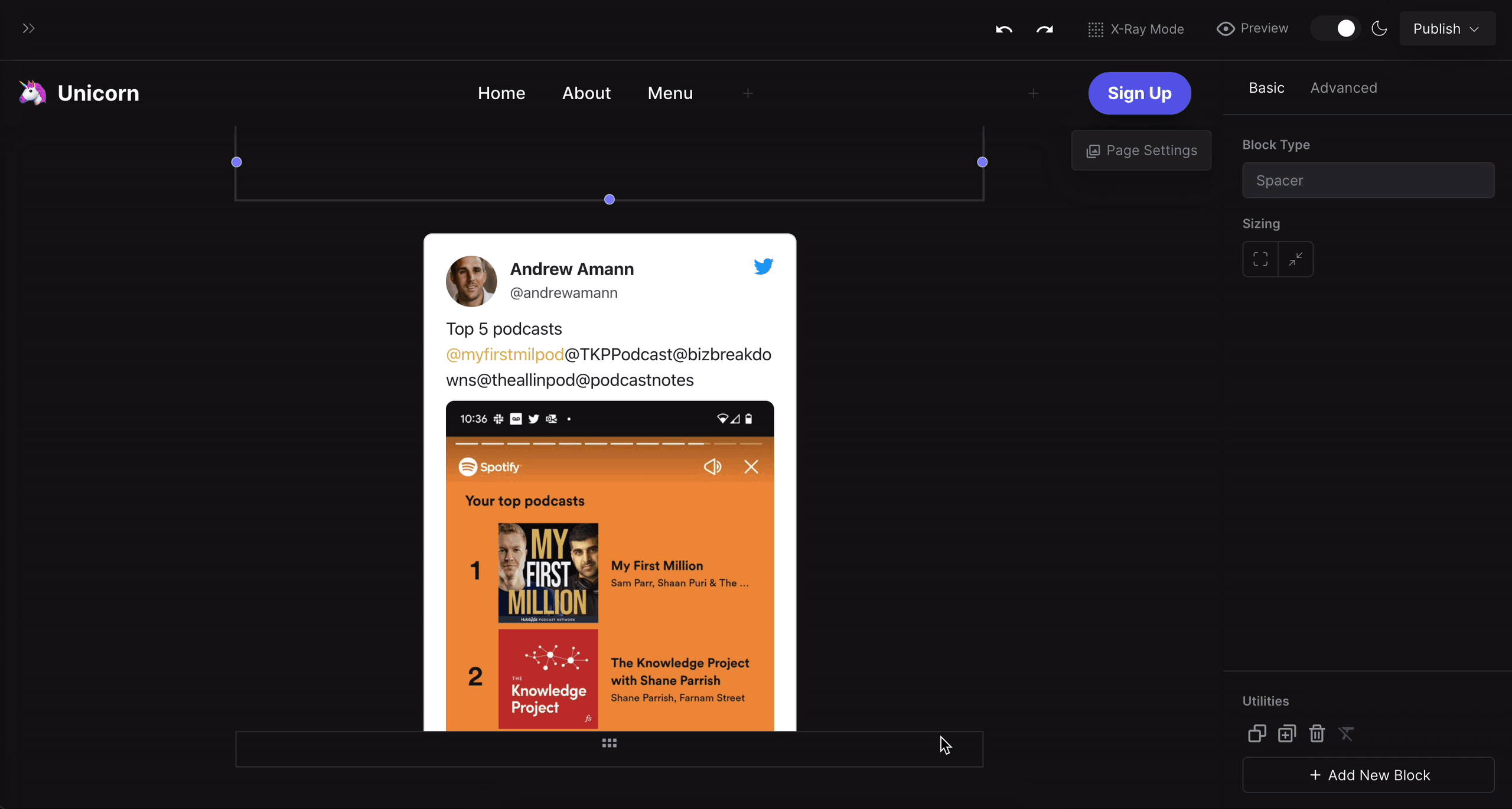Click the clear formatting utility icon
The height and width of the screenshot is (809, 1512).
[1347, 733]
